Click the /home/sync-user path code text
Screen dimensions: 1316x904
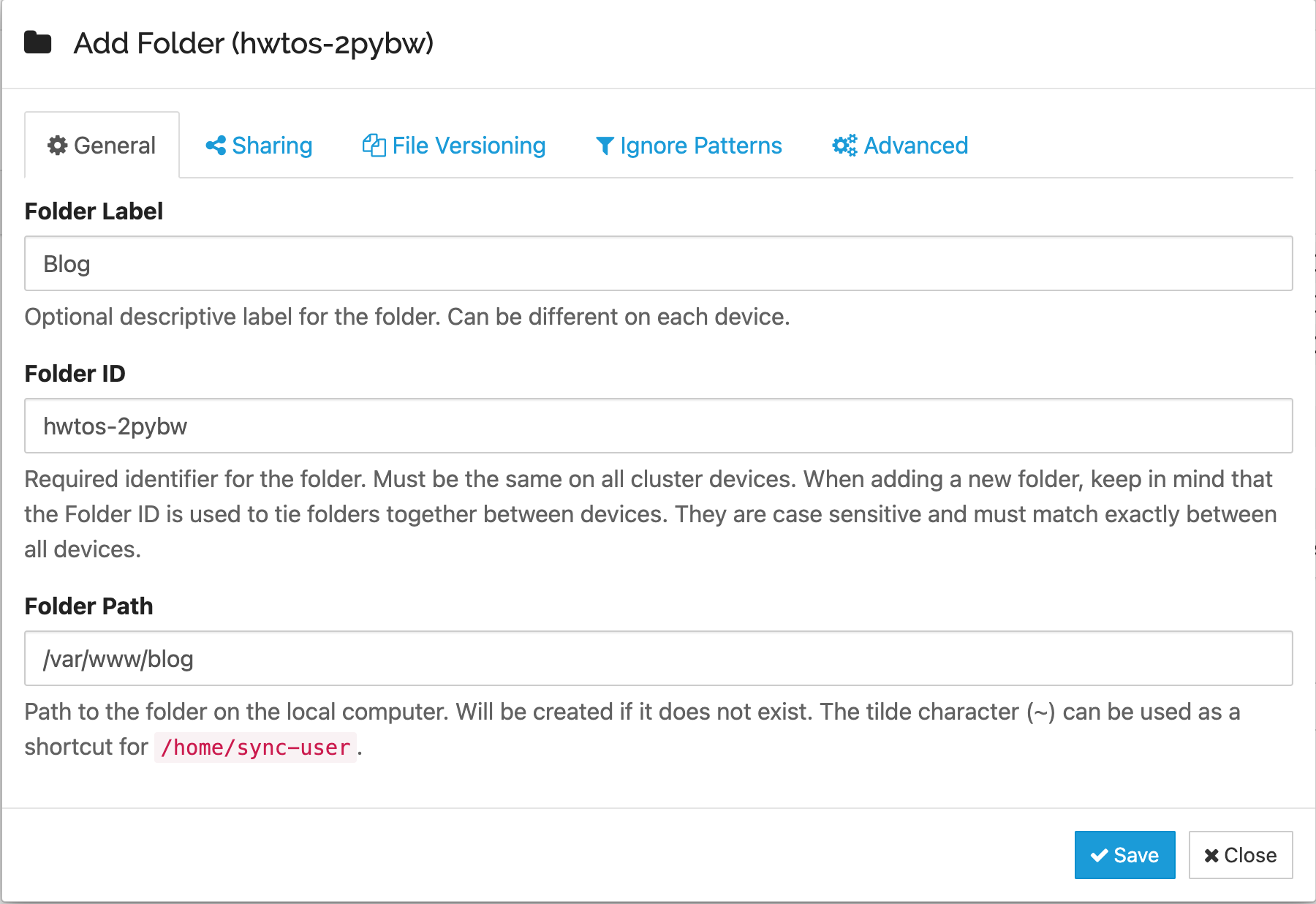[x=255, y=747]
